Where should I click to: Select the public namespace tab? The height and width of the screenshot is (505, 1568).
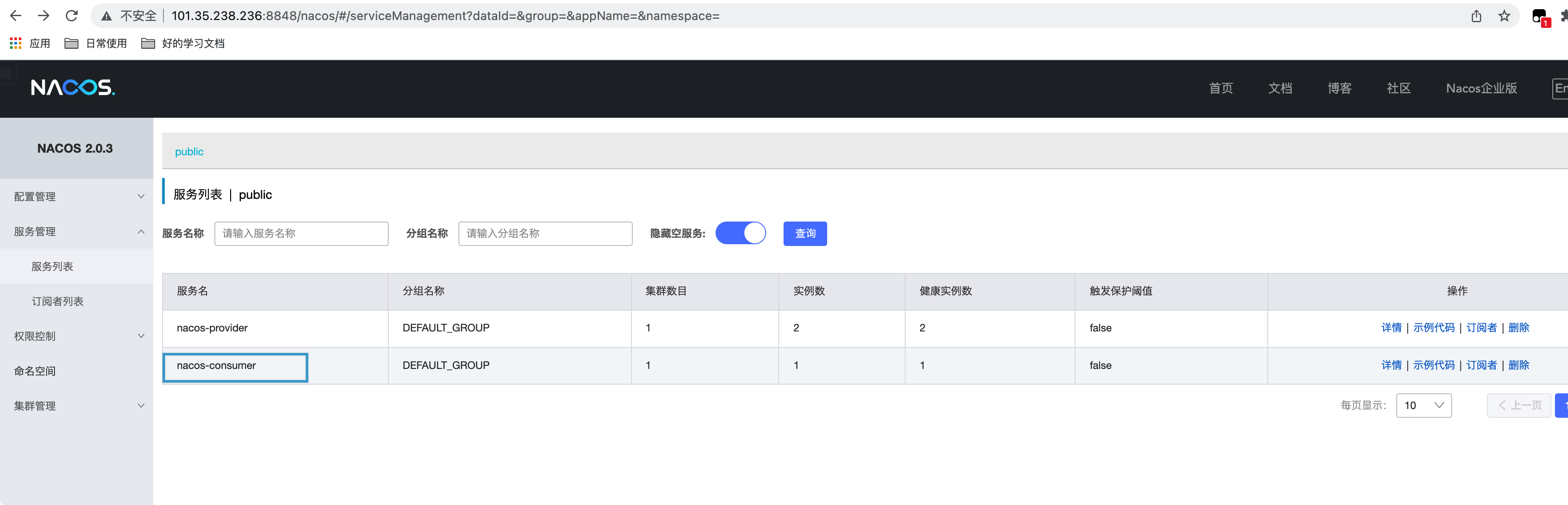[189, 152]
